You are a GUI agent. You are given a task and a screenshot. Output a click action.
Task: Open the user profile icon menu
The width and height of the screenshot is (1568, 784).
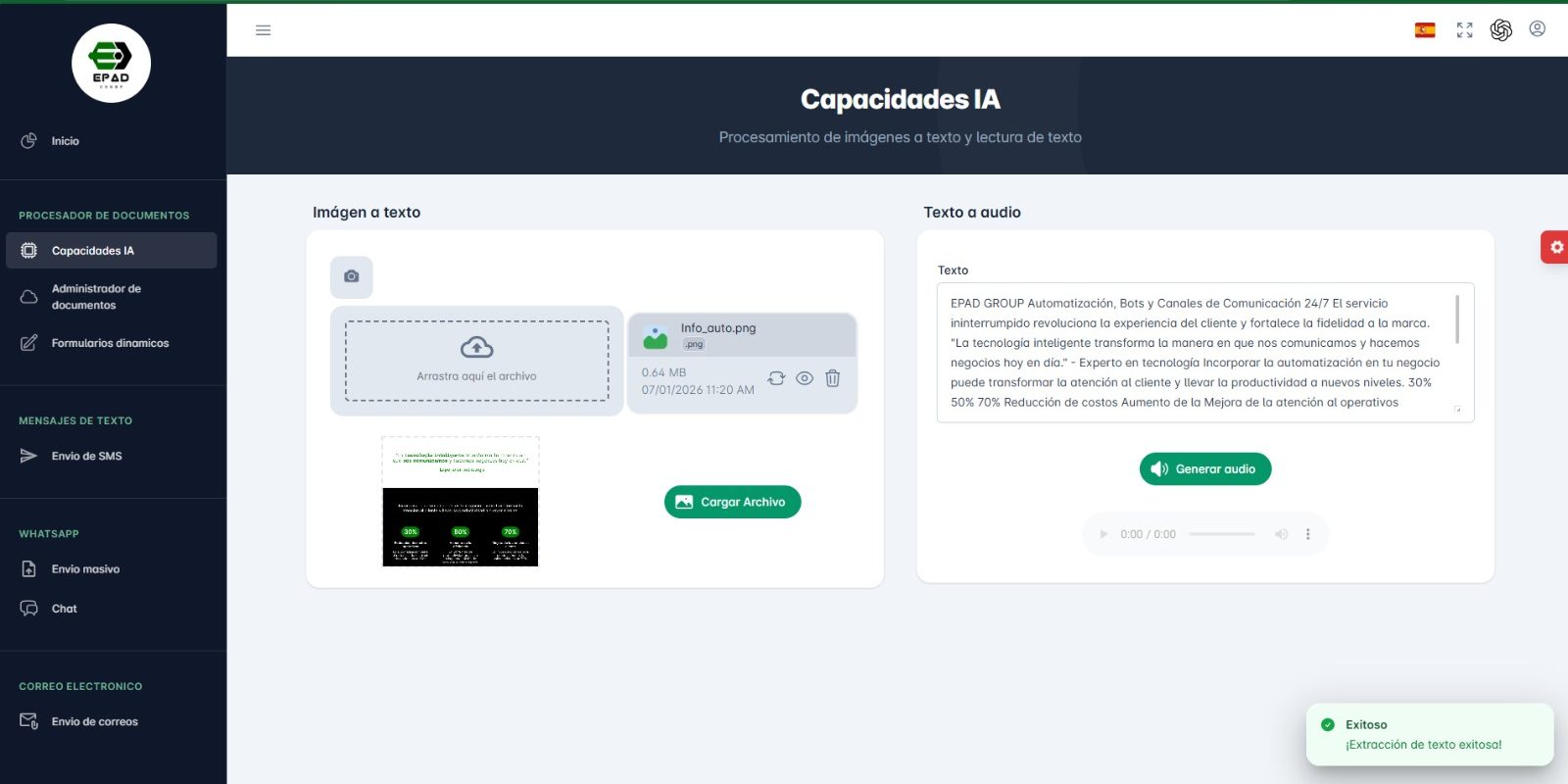pyautogui.click(x=1537, y=29)
